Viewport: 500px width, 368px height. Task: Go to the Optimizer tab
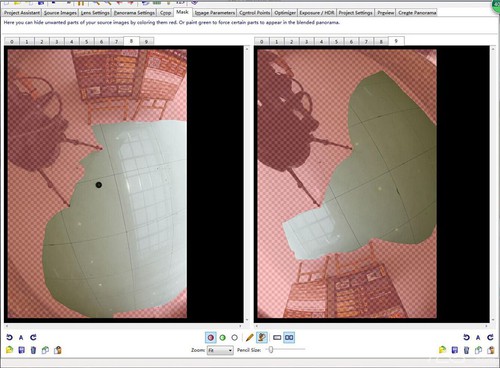click(x=285, y=13)
